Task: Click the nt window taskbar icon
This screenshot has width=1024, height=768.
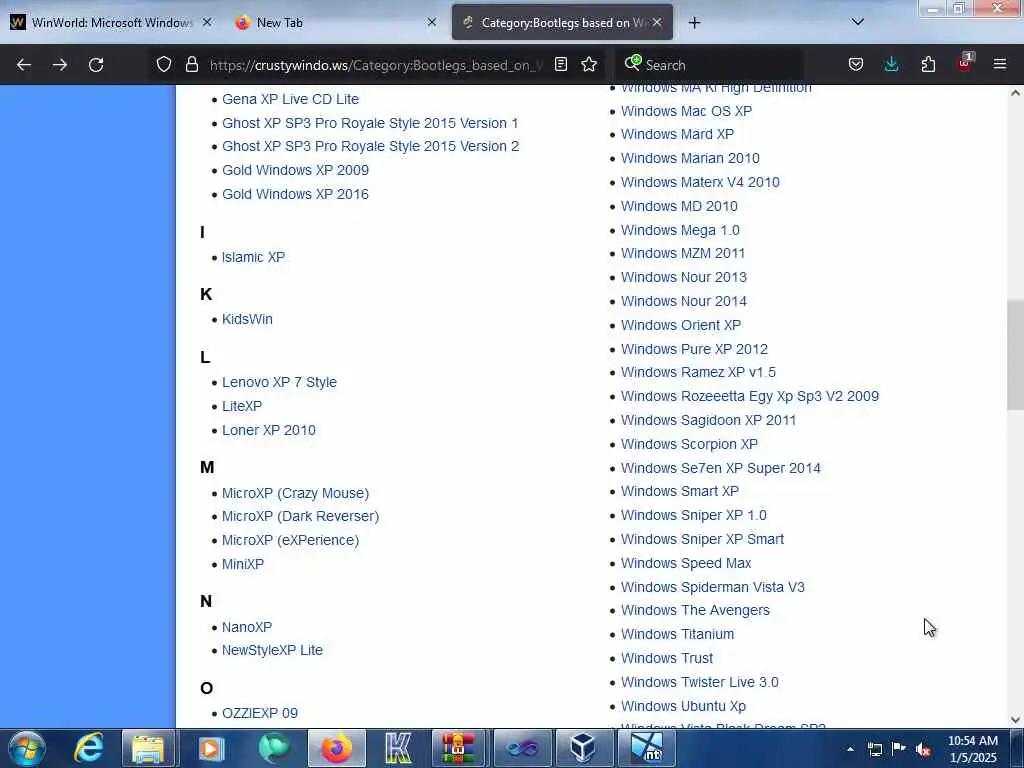Action: tap(645, 748)
